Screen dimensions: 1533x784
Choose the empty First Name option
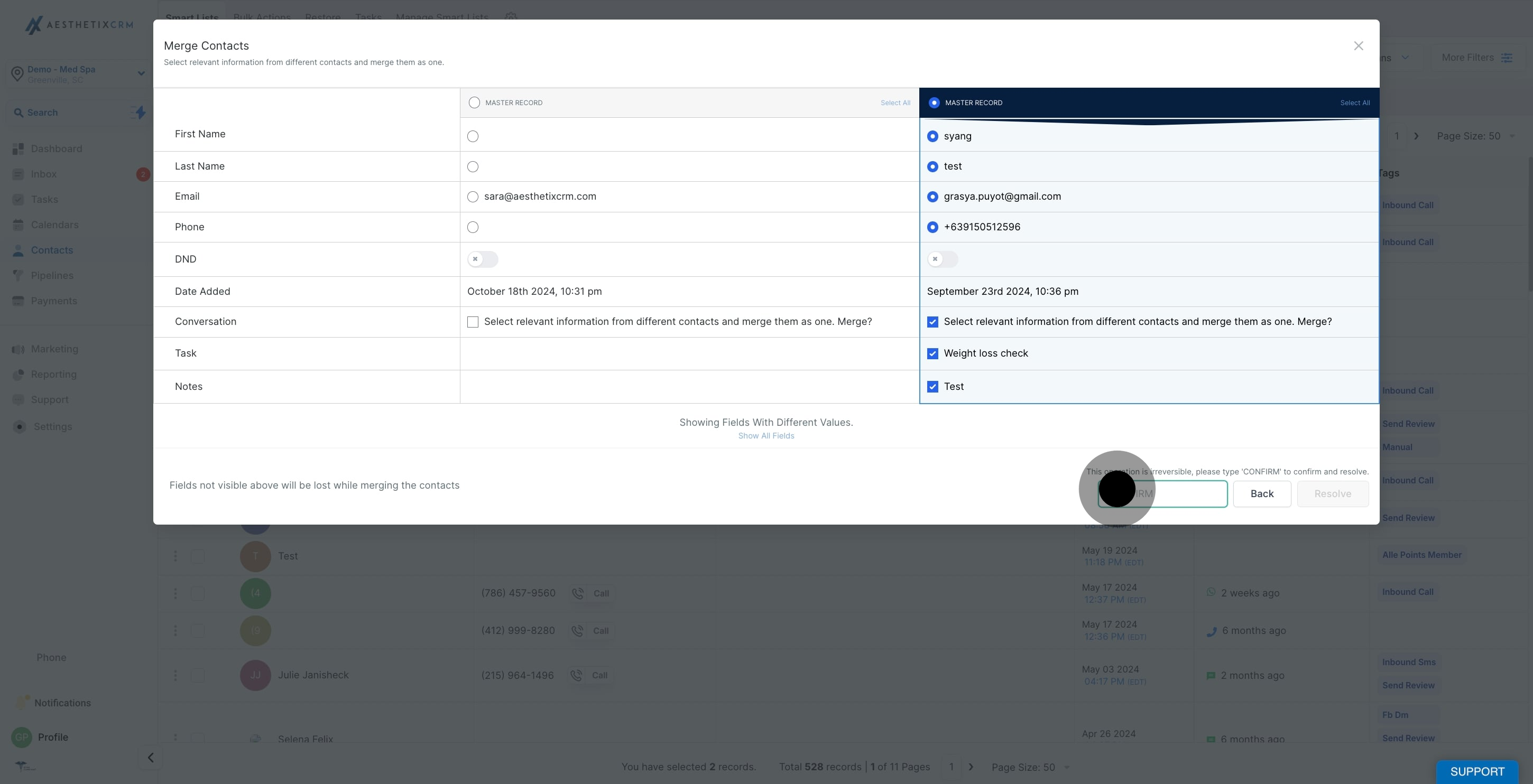tap(473, 136)
